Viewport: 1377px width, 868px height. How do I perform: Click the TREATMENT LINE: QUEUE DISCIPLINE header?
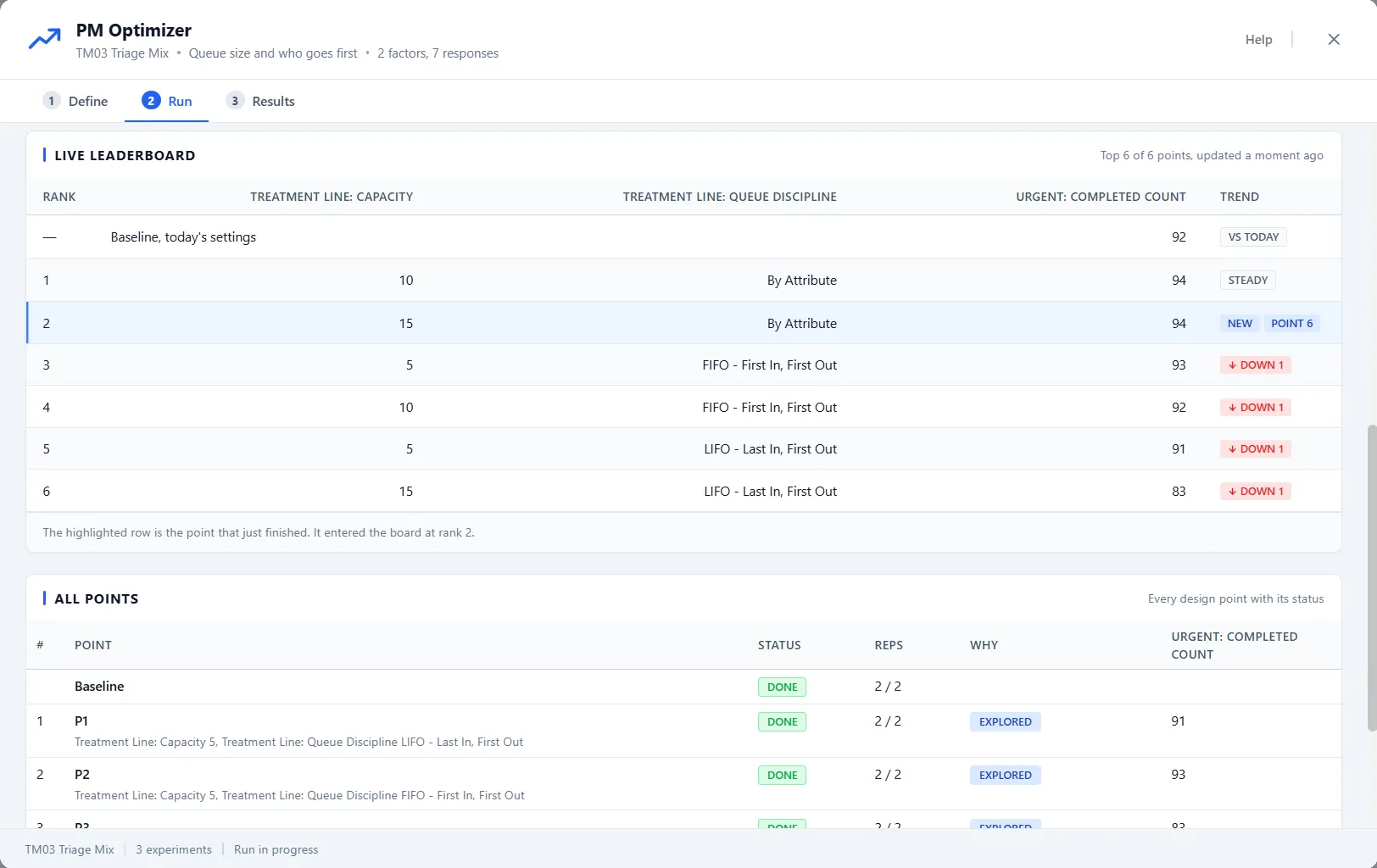point(729,197)
